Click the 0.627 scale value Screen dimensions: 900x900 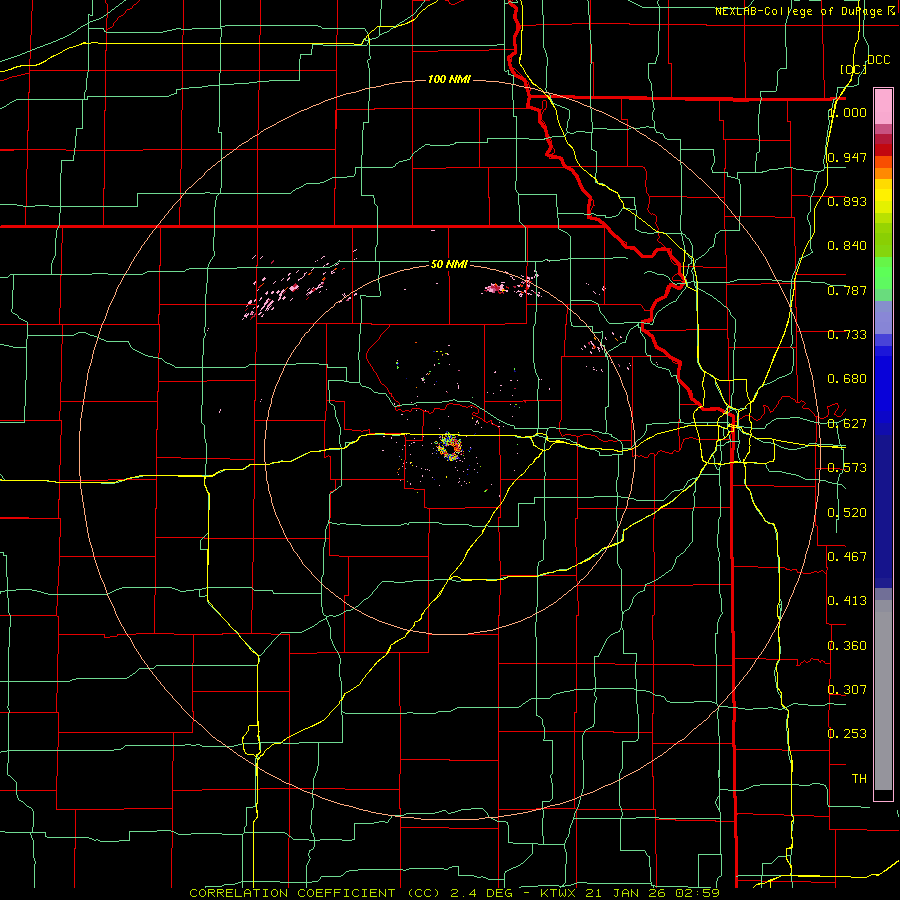pyautogui.click(x=847, y=424)
